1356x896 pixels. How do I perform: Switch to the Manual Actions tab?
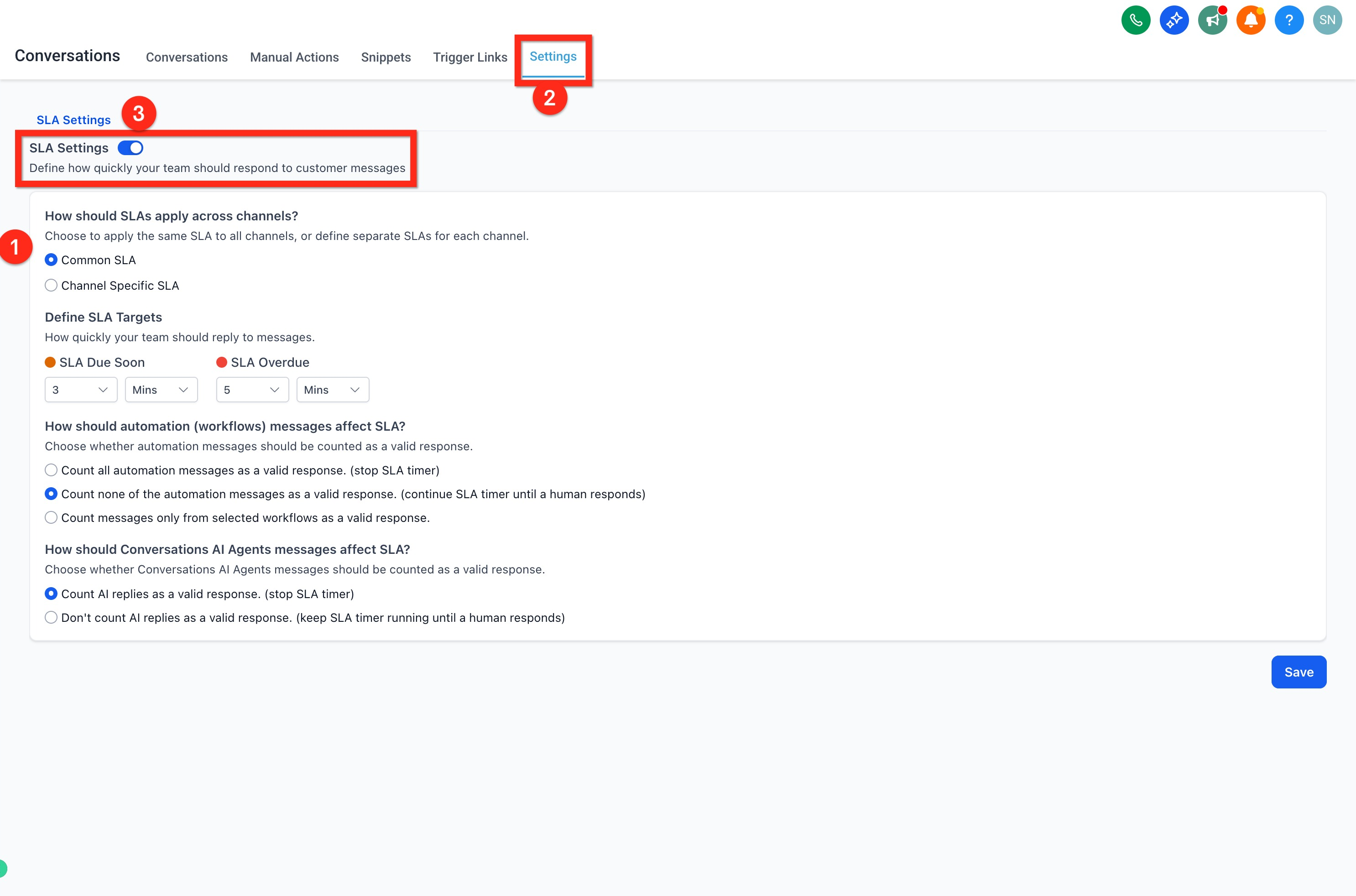click(x=294, y=57)
